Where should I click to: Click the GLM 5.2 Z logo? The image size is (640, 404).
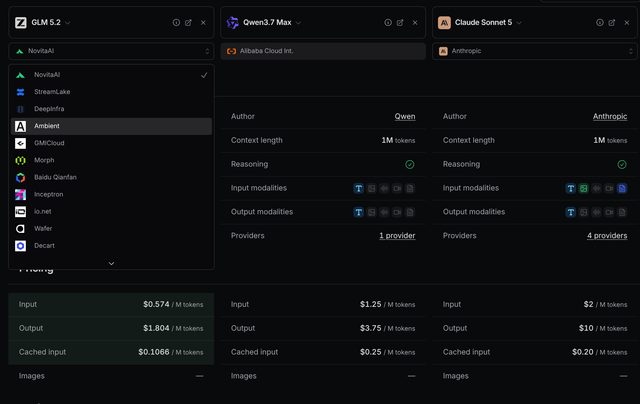click(x=21, y=22)
